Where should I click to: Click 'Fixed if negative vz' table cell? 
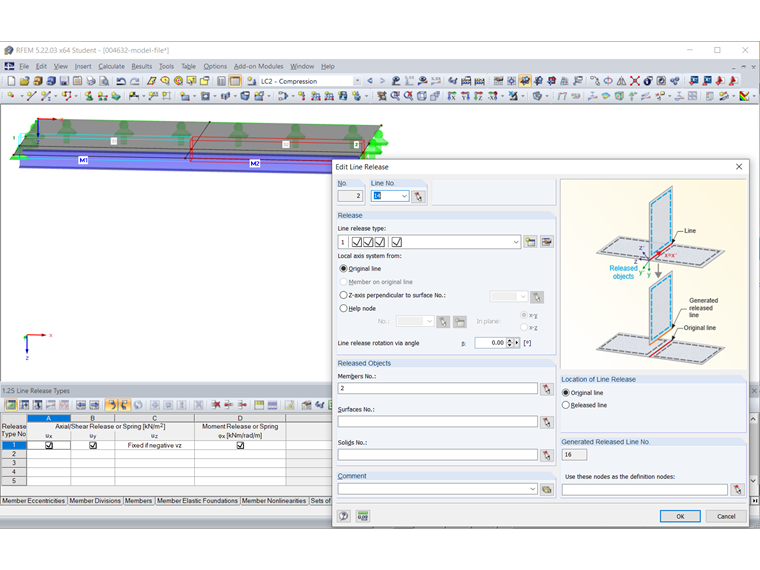pos(155,445)
